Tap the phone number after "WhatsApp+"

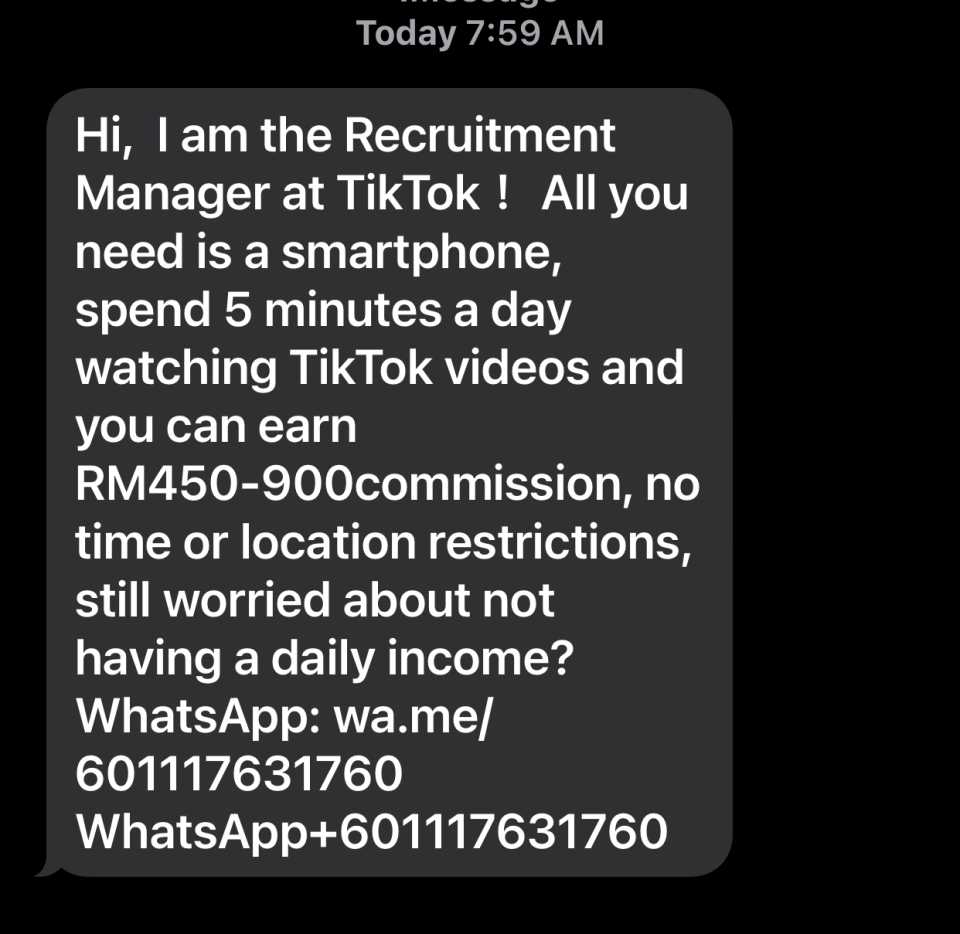503,832
